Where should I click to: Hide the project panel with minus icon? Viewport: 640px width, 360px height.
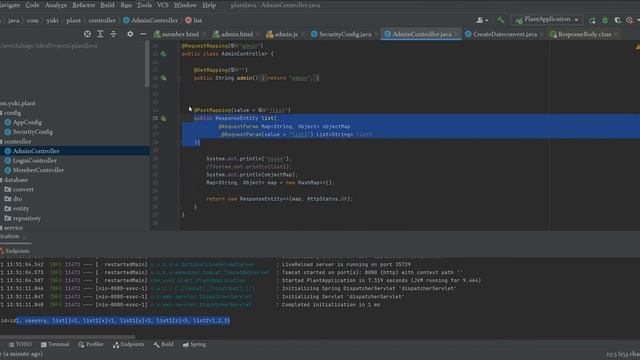coord(143,34)
